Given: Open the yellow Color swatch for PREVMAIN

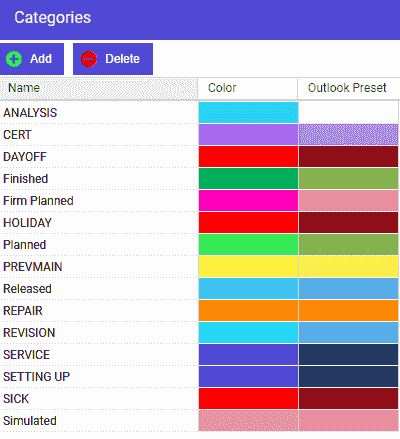Looking at the screenshot, I should point(248,267).
